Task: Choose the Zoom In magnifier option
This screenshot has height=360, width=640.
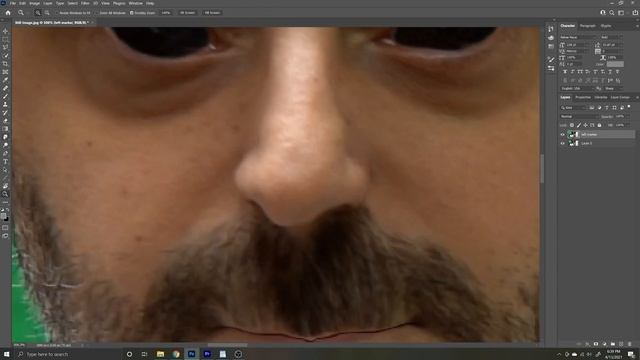Action: 38,13
